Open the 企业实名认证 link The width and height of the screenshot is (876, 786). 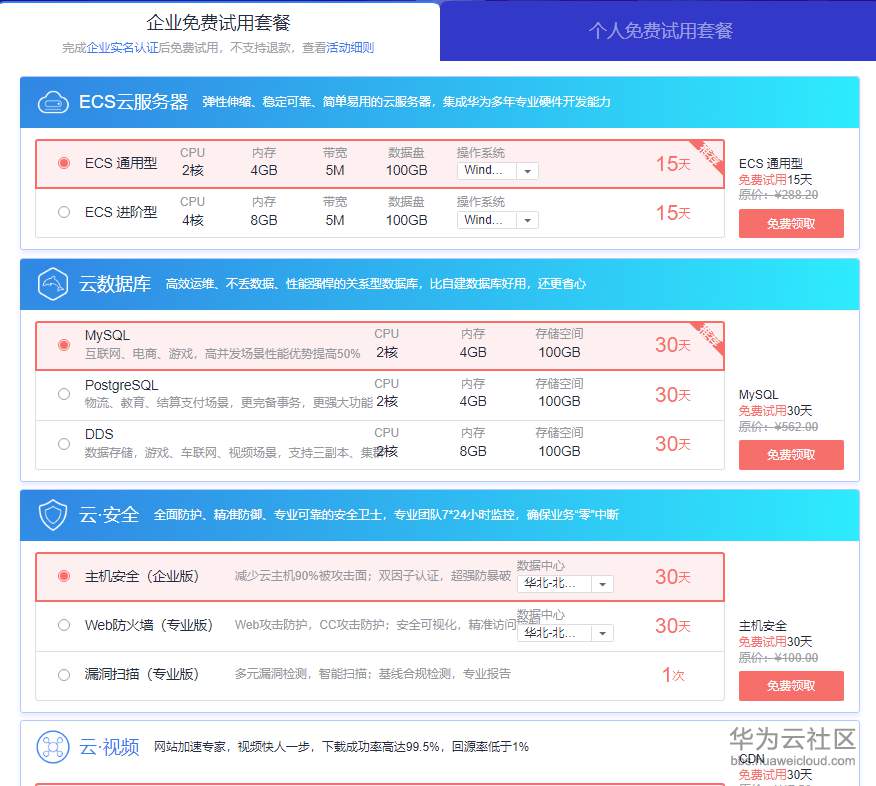point(122,48)
